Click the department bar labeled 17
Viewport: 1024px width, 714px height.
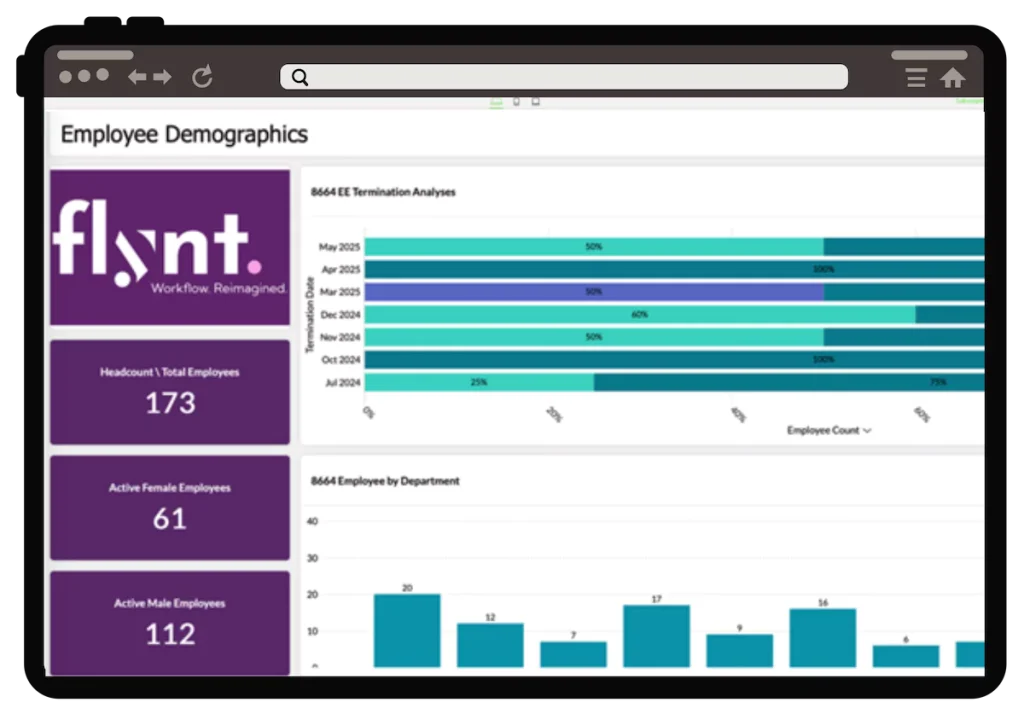(x=656, y=635)
